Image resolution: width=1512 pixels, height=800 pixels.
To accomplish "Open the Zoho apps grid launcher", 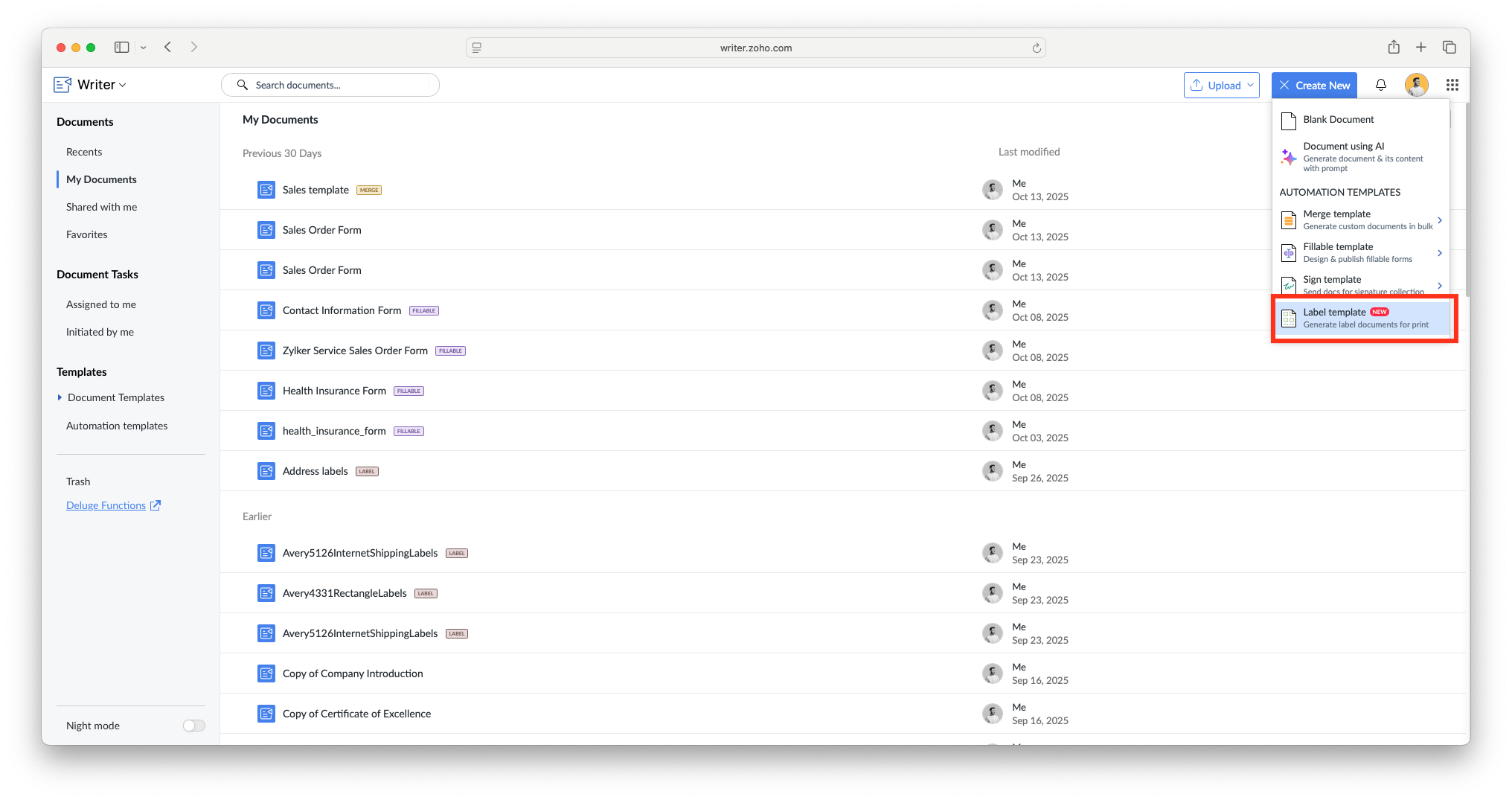I will click(x=1452, y=85).
